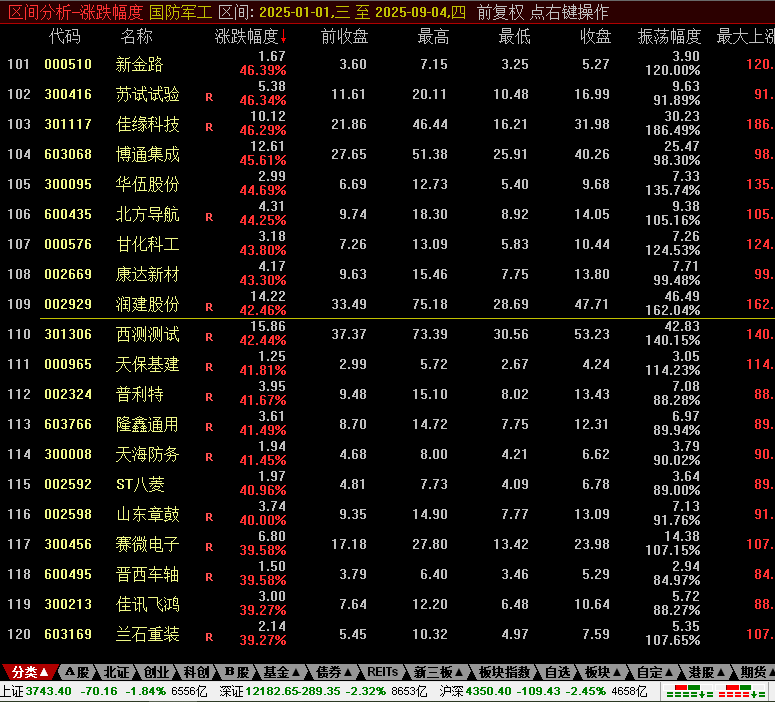Screen dimensions: 775x702
Task: Click the 最大上涨 column header
Action: [x=745, y=36]
